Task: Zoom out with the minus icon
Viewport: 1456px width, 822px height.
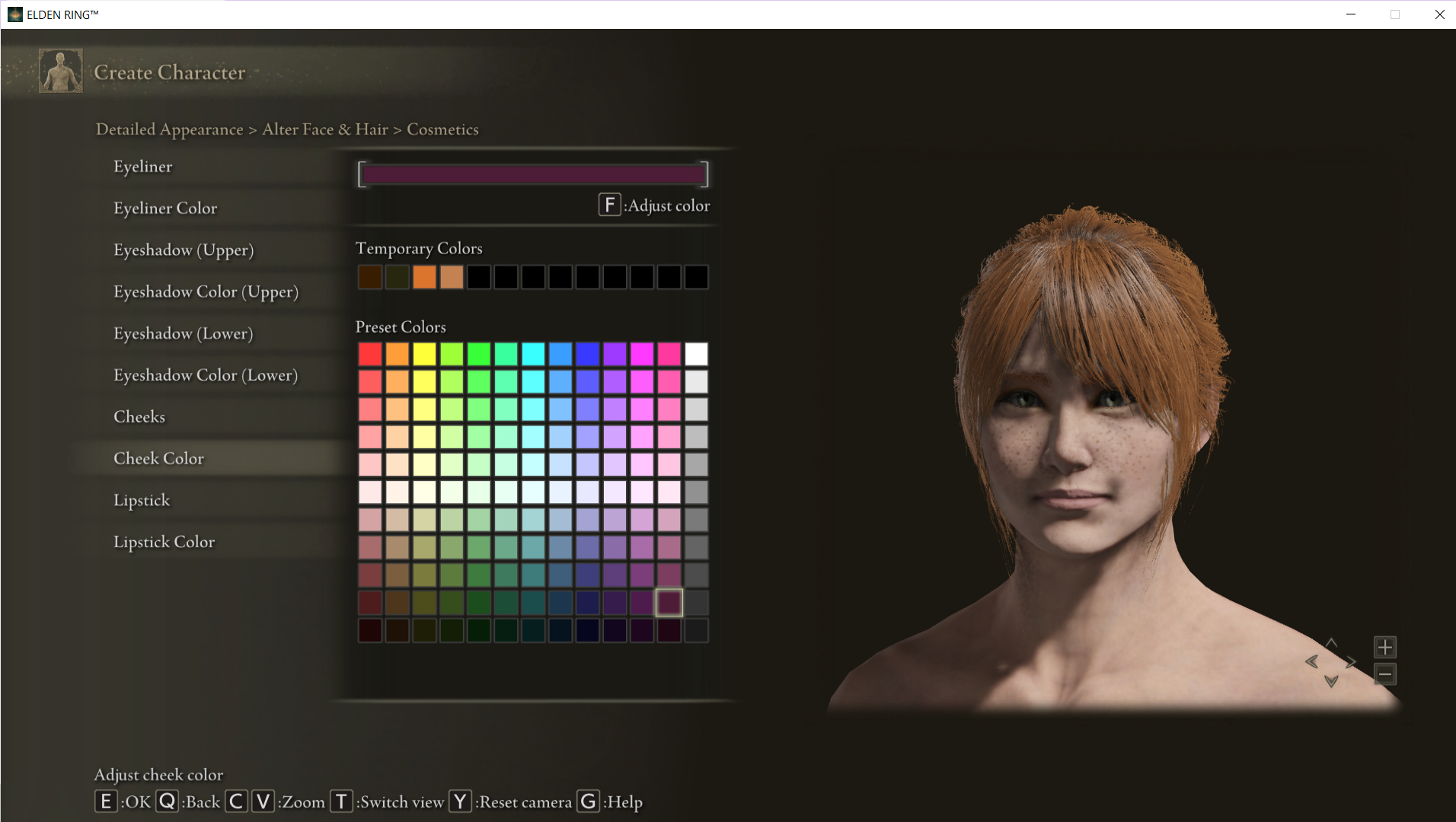Action: coord(1385,674)
